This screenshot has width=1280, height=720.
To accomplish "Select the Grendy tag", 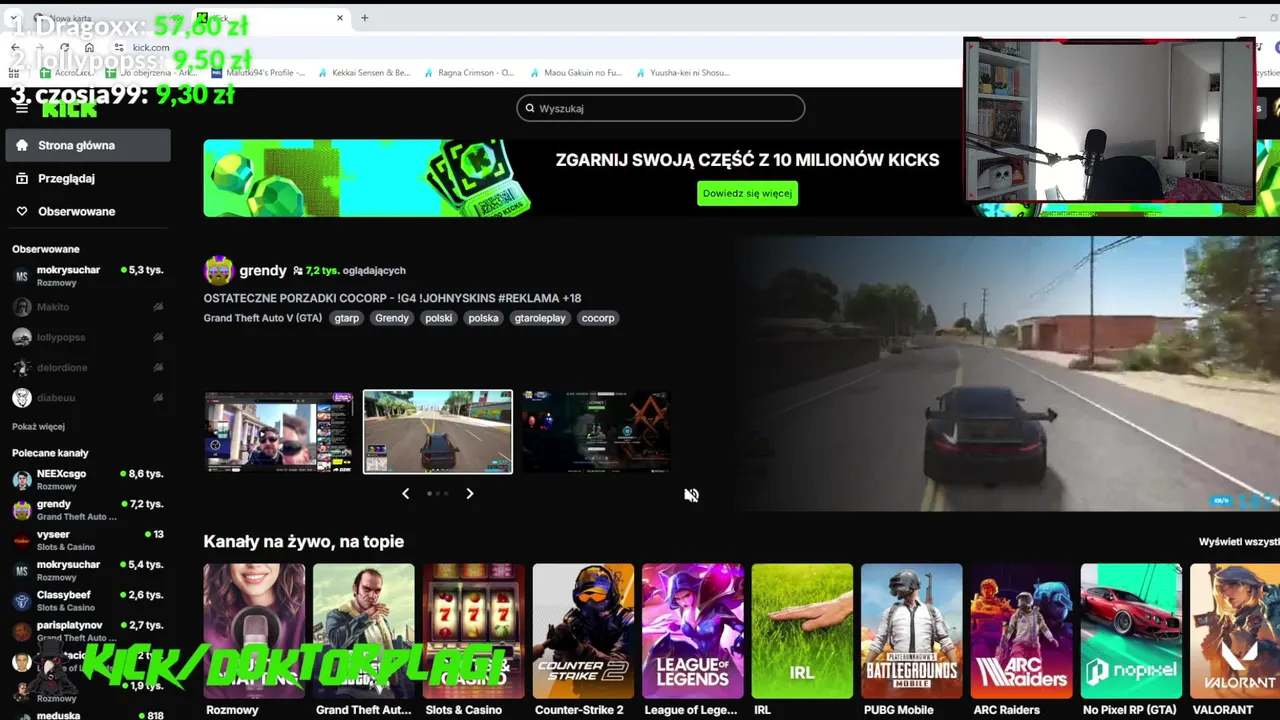I will click(x=392, y=318).
